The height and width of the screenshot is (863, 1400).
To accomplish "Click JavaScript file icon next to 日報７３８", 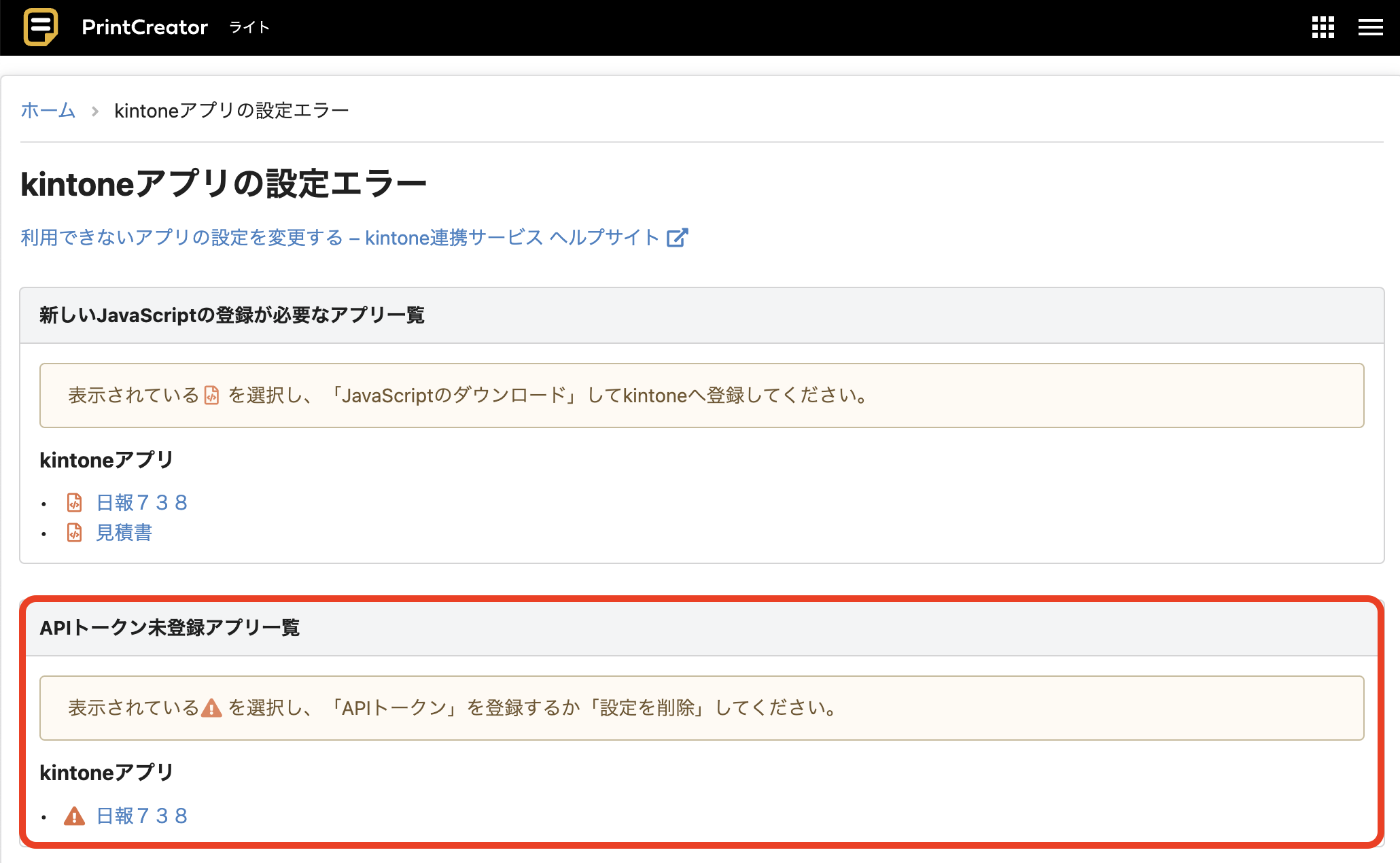I will (x=75, y=502).
